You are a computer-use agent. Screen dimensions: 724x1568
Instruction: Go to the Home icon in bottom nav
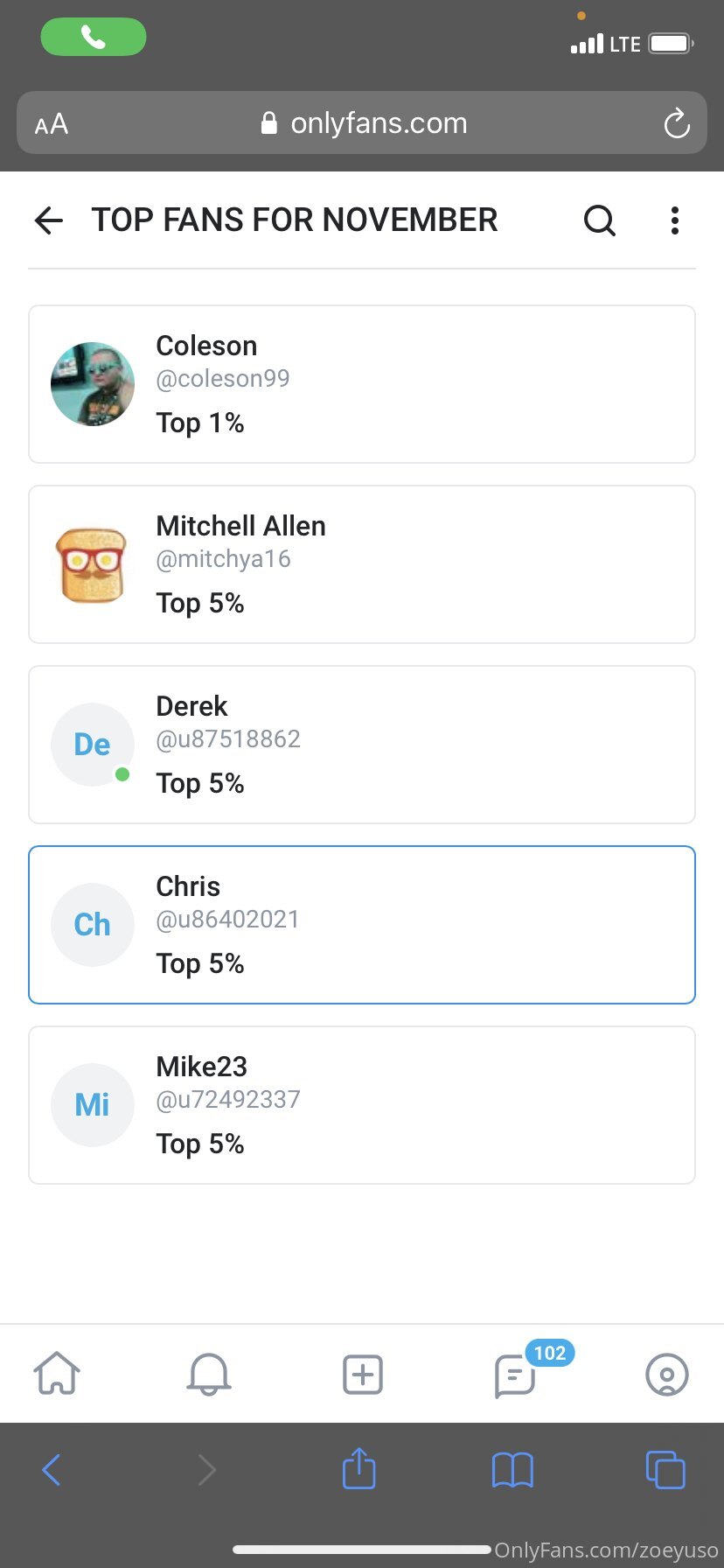(57, 1373)
